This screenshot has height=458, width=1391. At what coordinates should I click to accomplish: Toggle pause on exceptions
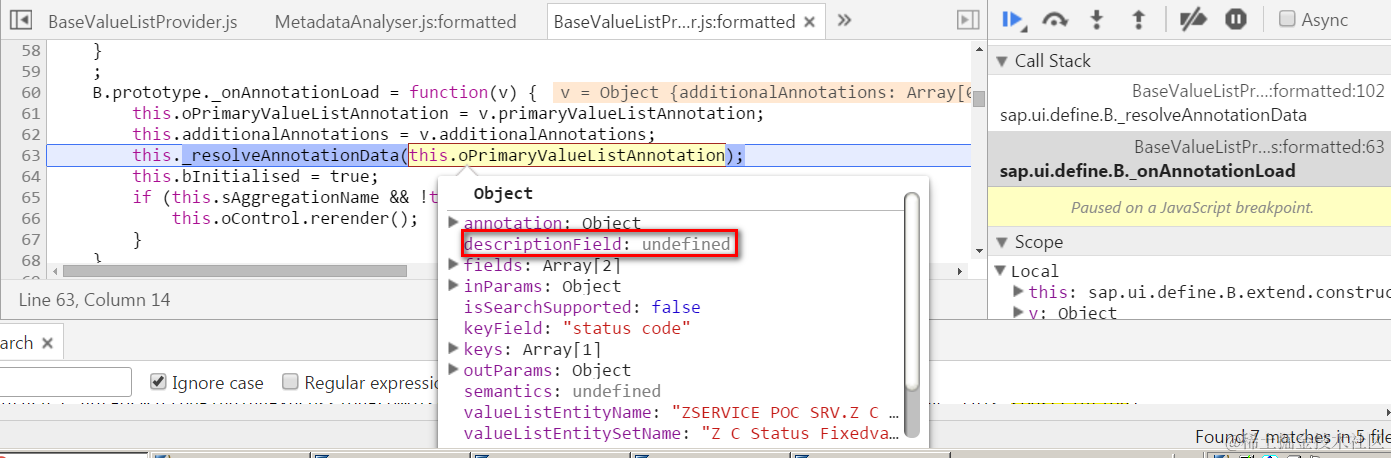pyautogui.click(x=1236, y=19)
